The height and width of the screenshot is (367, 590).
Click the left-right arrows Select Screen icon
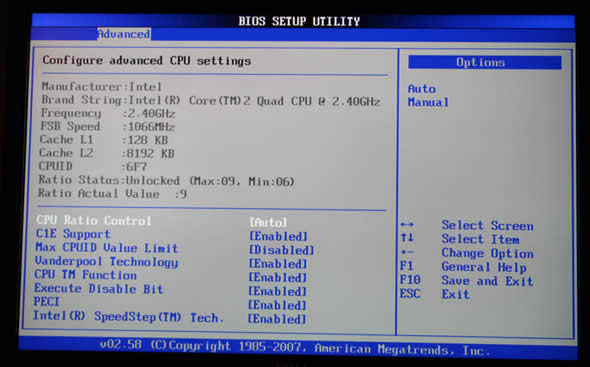[x=407, y=225]
